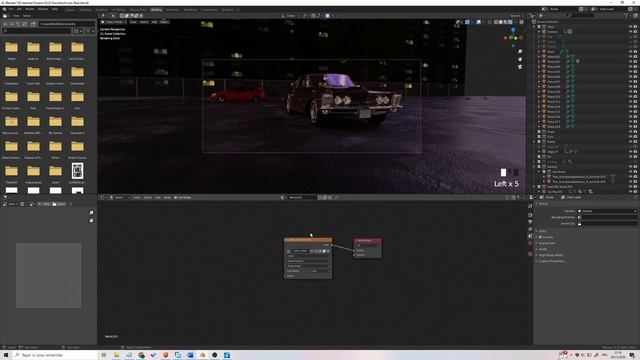640x360 pixels.
Task: Click file browser search field
Action: pos(37,31)
